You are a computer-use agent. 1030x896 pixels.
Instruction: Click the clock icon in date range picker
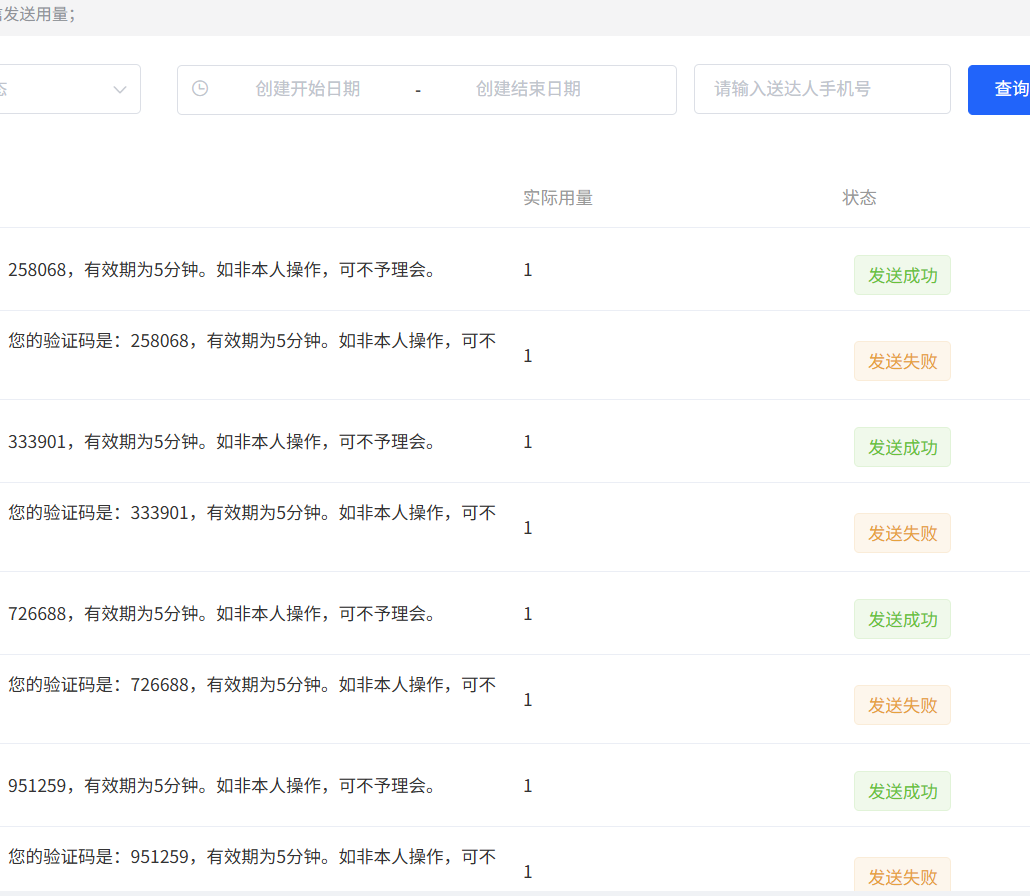tap(200, 89)
